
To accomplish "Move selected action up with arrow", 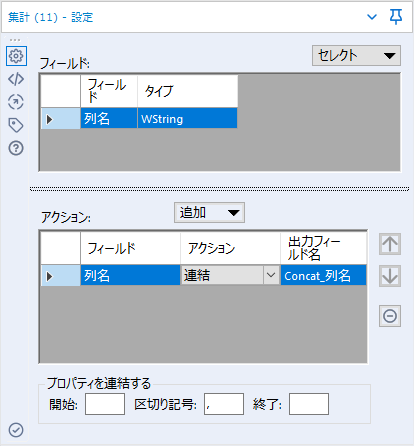I will [390, 244].
